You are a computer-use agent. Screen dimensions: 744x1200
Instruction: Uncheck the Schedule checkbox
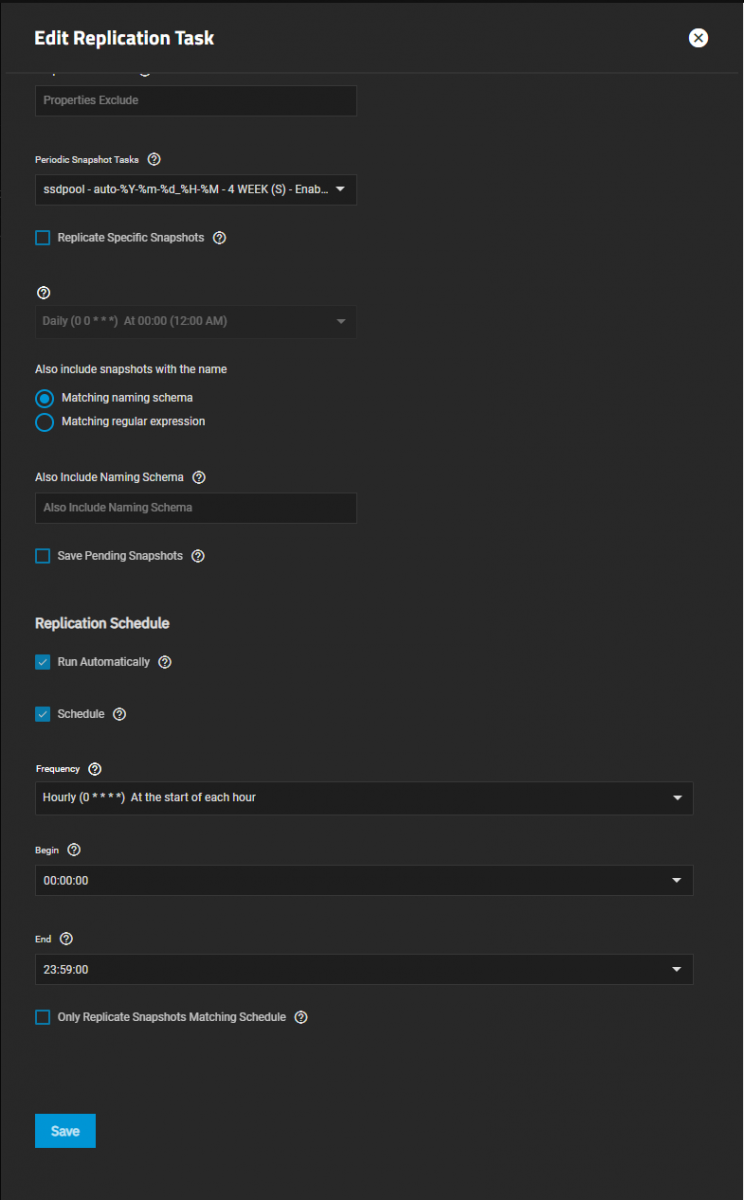[x=42, y=714]
